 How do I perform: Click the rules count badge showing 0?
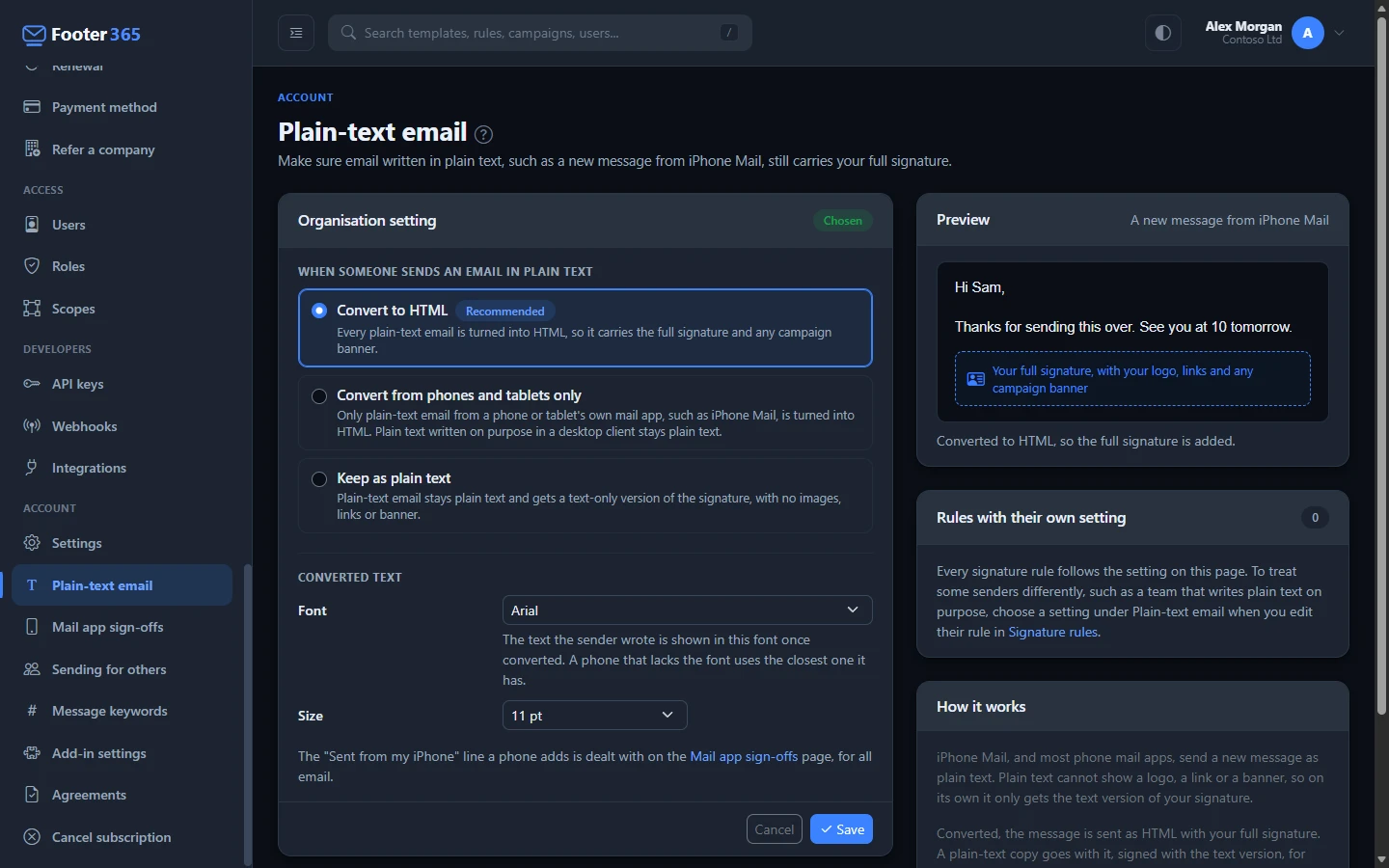(1315, 518)
